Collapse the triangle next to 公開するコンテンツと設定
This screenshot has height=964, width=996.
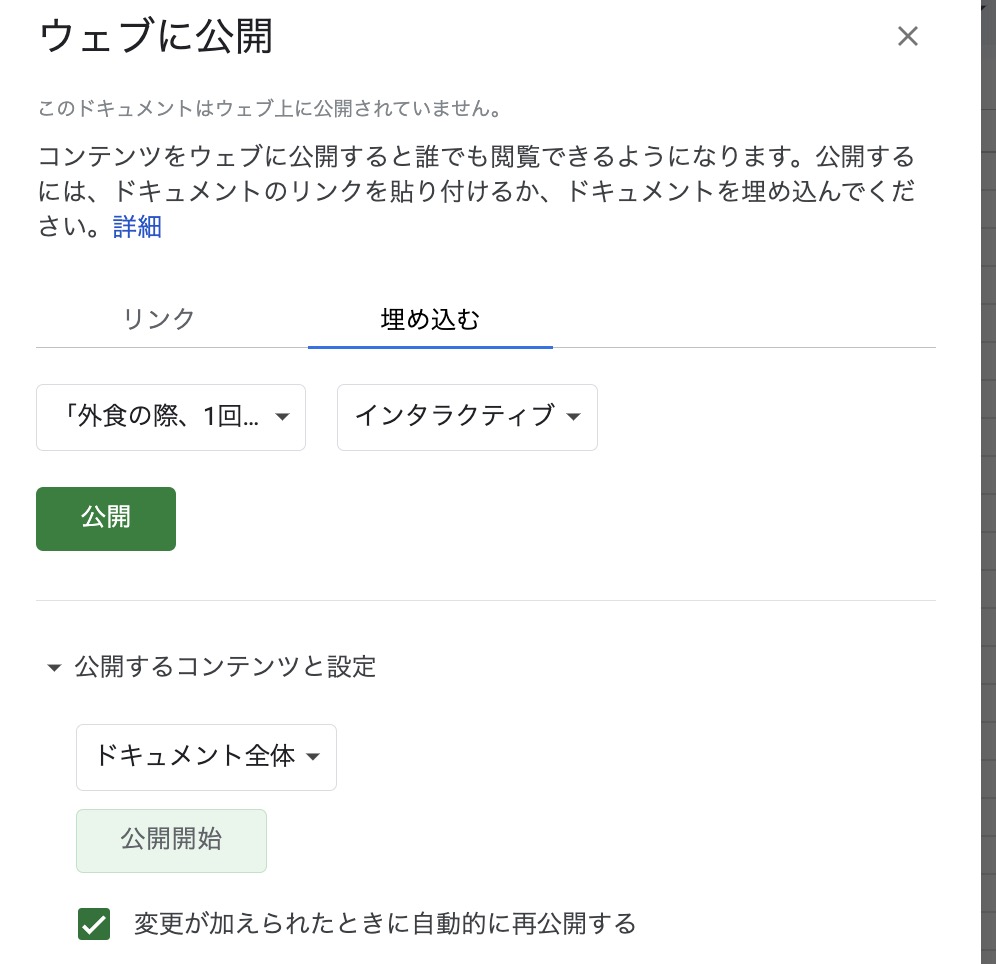(x=54, y=667)
